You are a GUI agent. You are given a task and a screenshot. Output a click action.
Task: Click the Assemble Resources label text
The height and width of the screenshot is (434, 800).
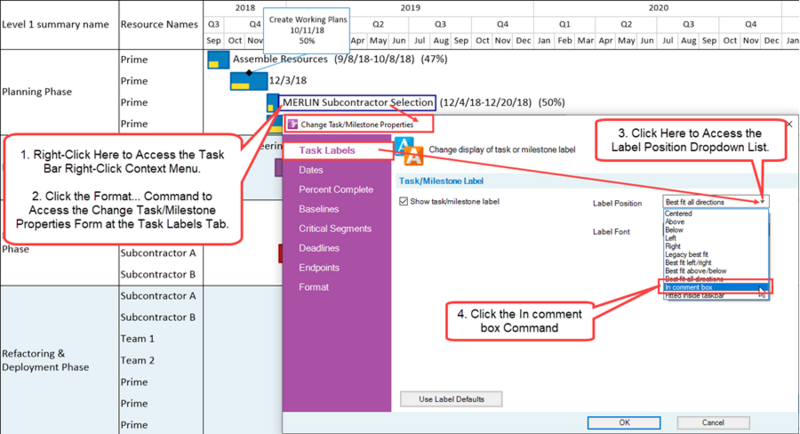(x=280, y=59)
